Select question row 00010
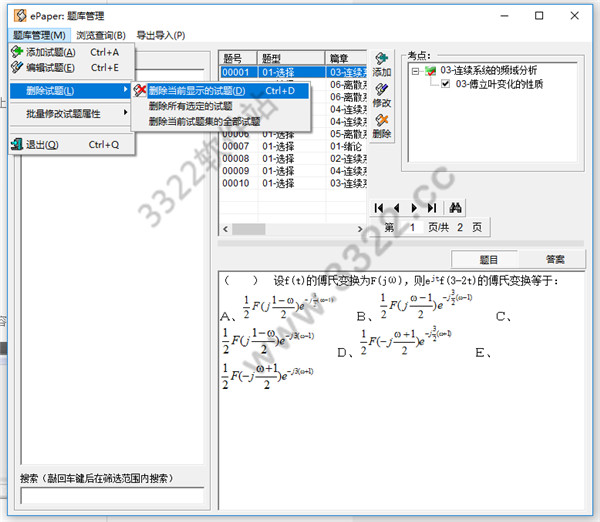 [x=293, y=183]
